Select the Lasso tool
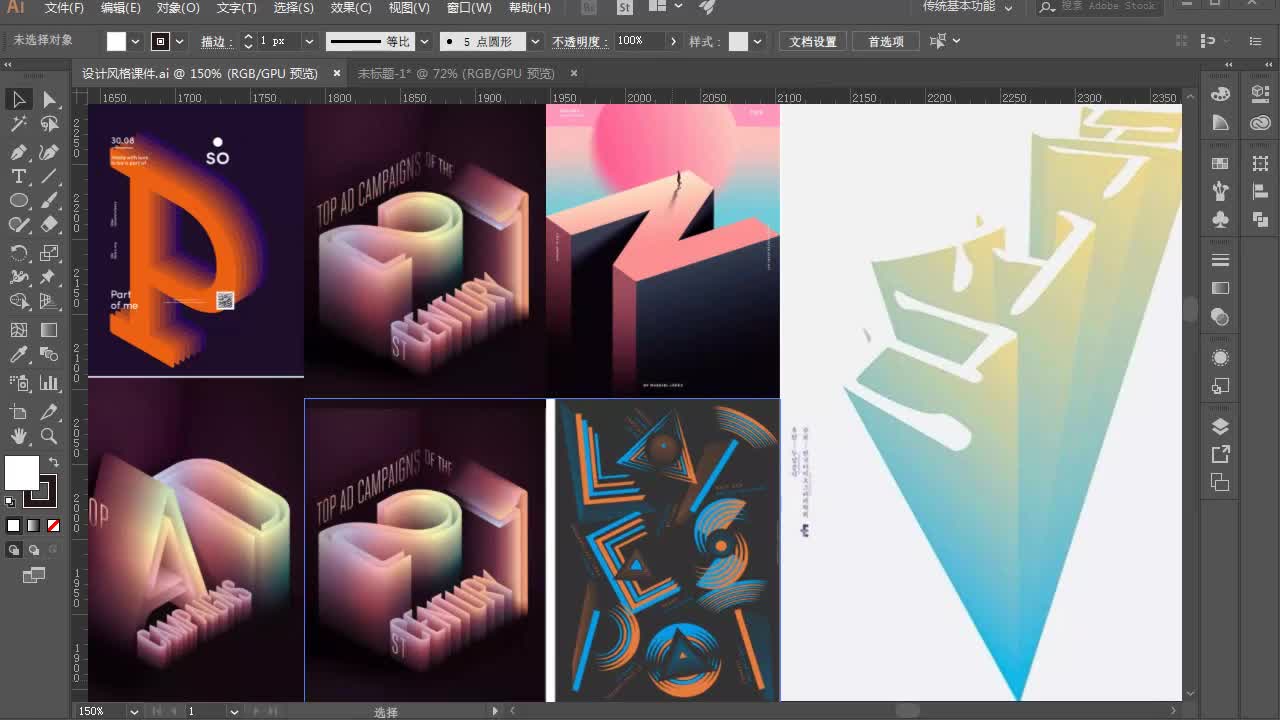 click(x=49, y=124)
